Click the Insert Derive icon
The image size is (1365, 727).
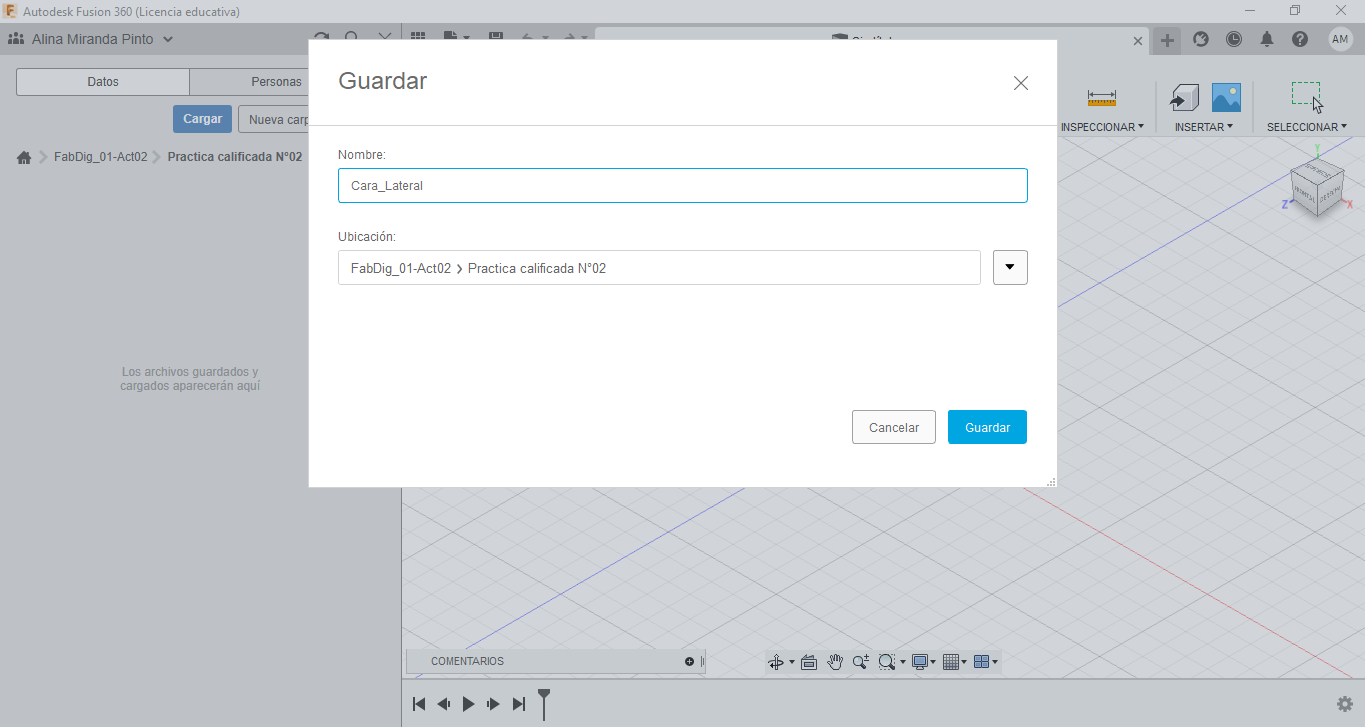pyautogui.click(x=1185, y=97)
